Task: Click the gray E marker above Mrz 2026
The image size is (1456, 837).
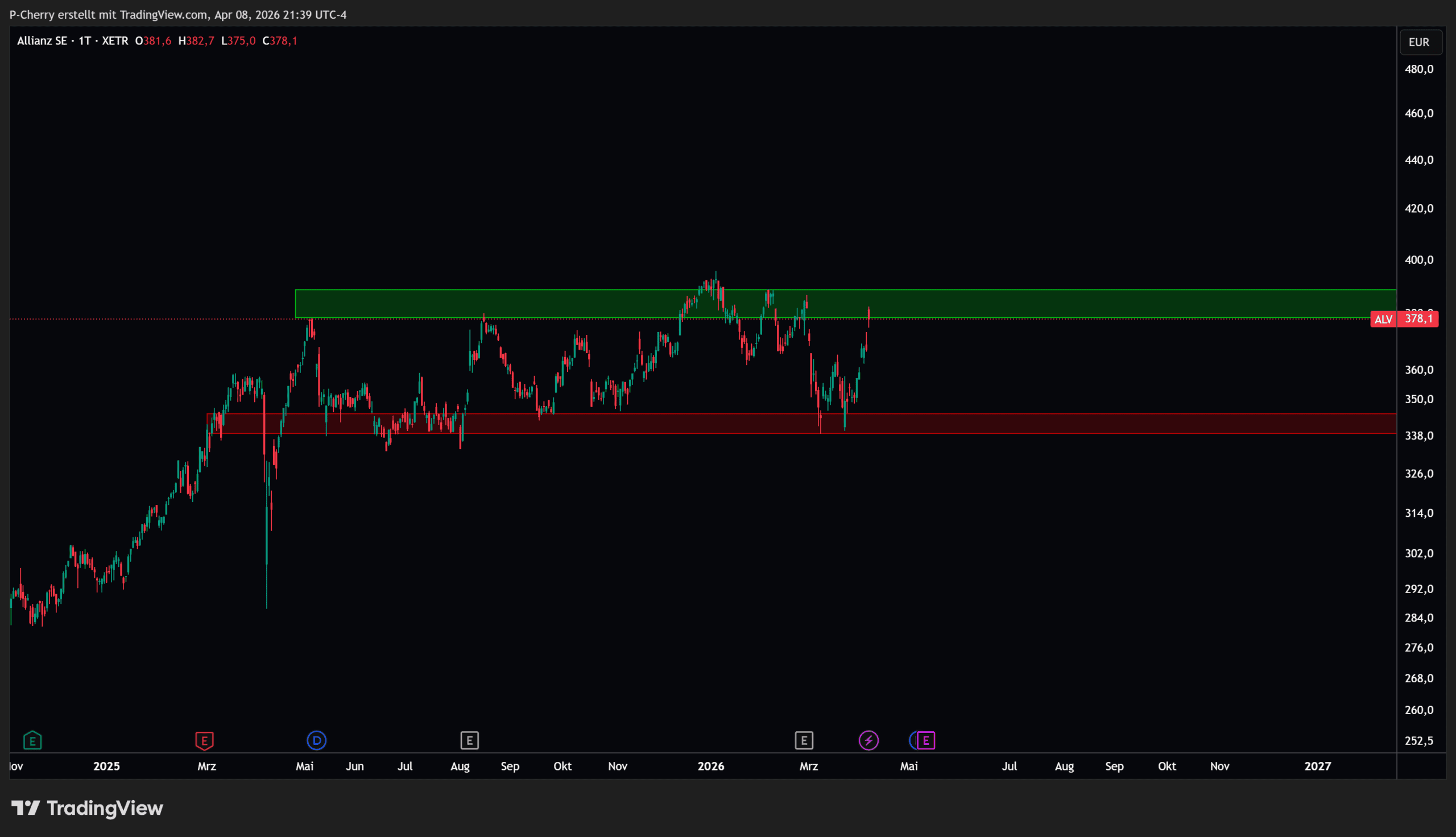Action: pyautogui.click(x=804, y=740)
